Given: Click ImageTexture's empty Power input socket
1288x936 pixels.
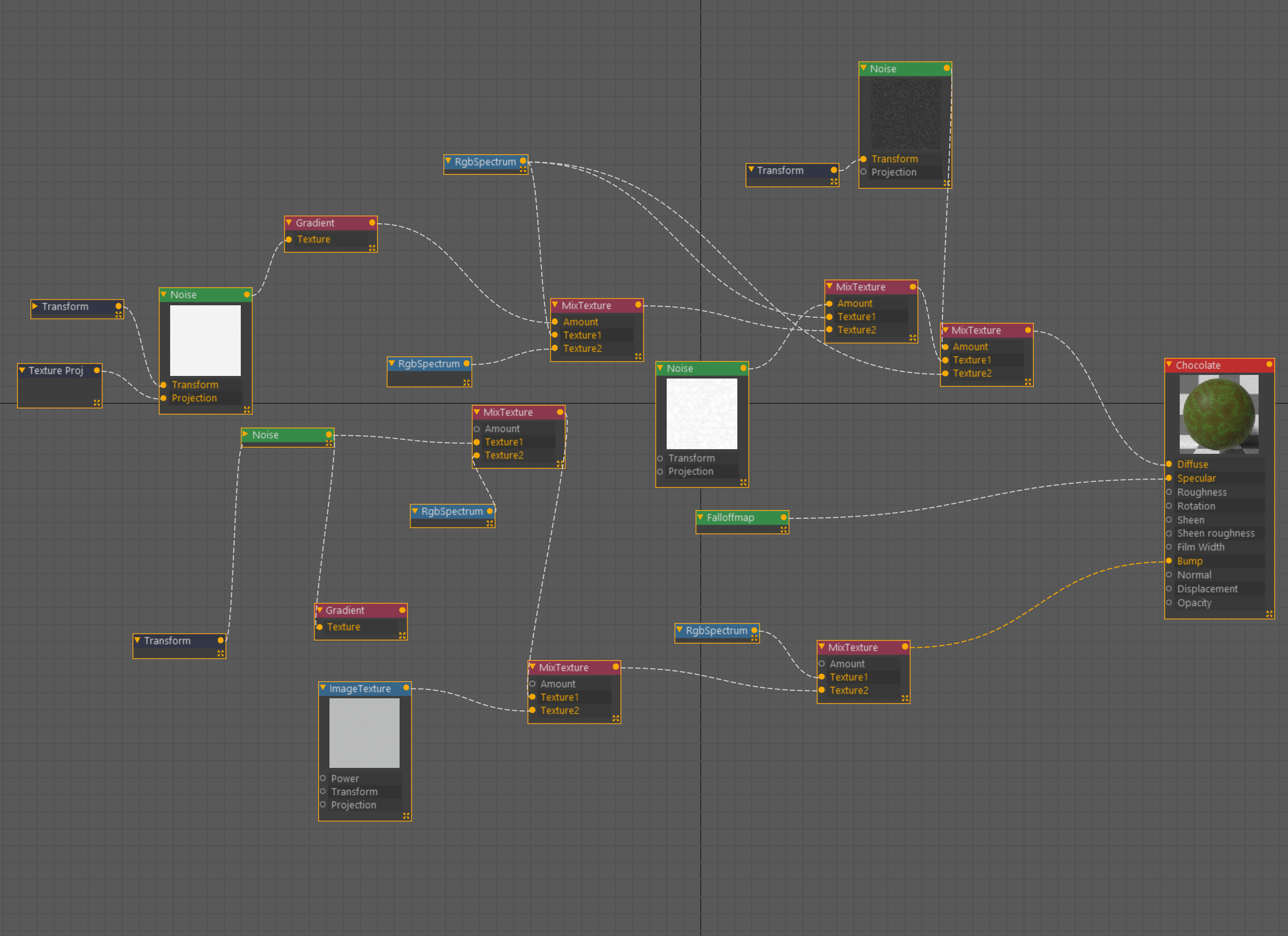Looking at the screenshot, I should pos(323,778).
